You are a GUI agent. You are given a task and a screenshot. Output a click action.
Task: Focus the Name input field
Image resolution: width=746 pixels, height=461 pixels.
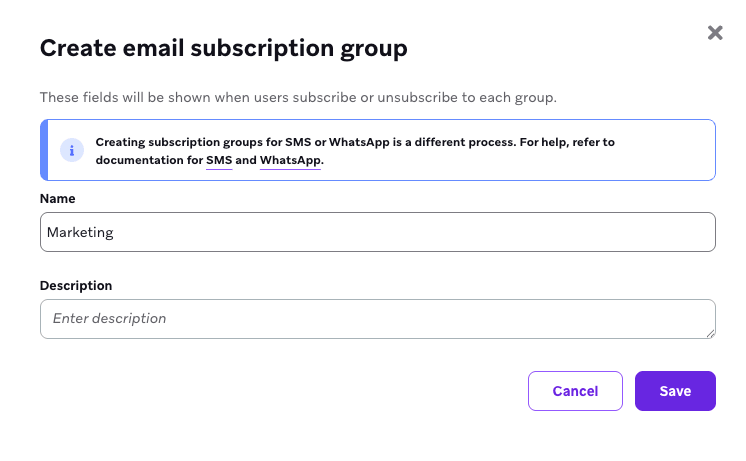(x=378, y=232)
